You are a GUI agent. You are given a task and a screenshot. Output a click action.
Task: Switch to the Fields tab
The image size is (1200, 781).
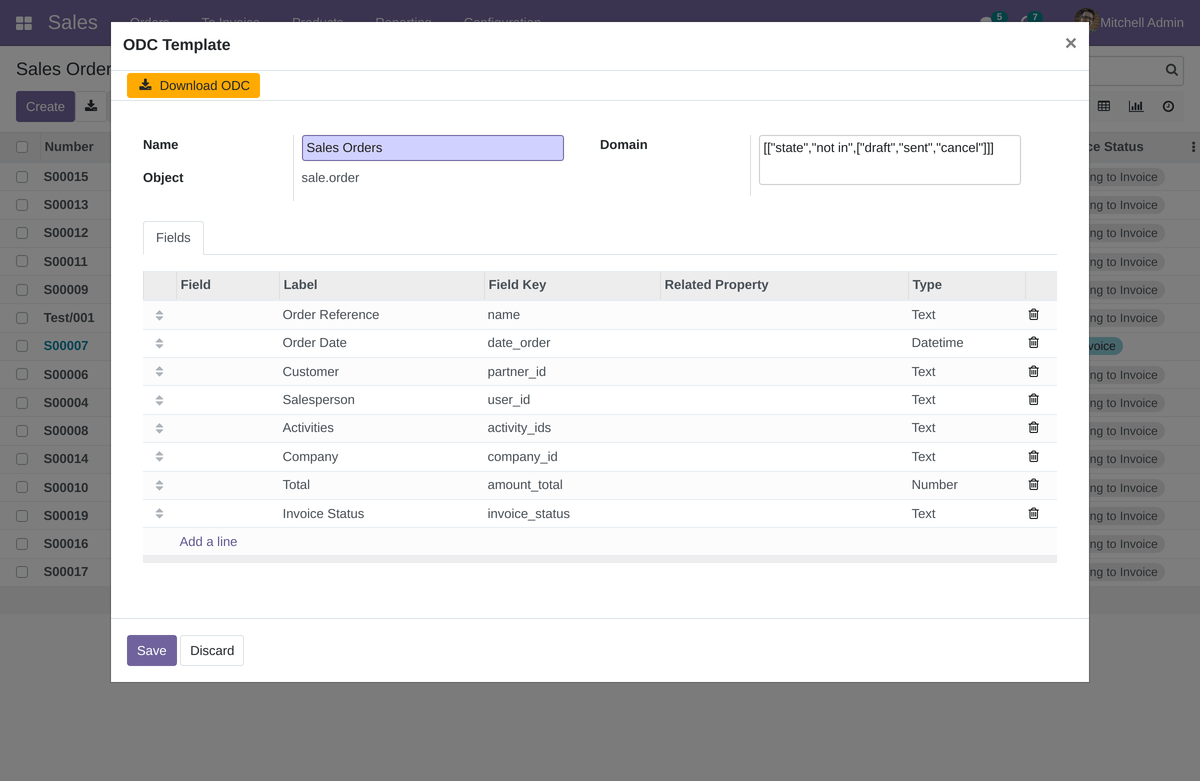point(173,238)
